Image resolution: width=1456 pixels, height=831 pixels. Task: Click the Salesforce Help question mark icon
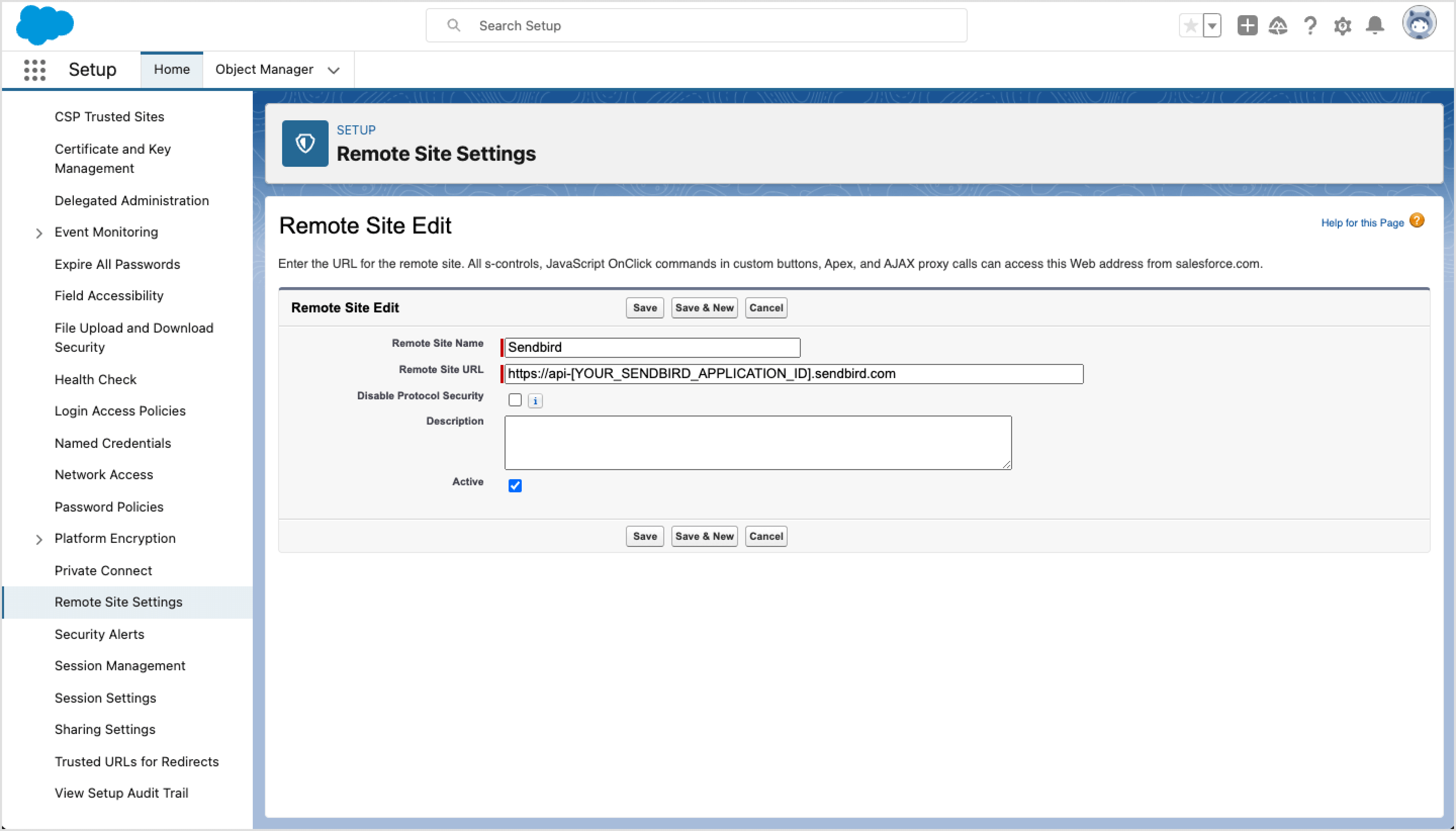1310,25
